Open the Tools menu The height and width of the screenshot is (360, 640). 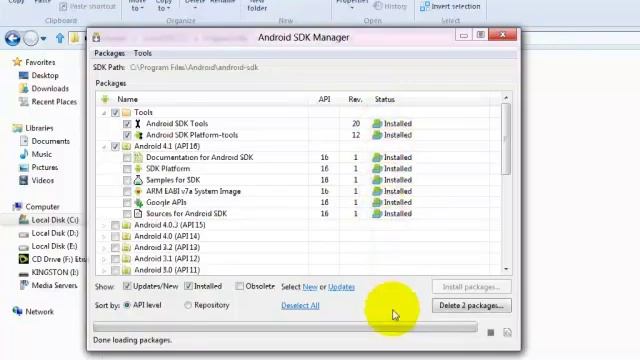(x=142, y=53)
